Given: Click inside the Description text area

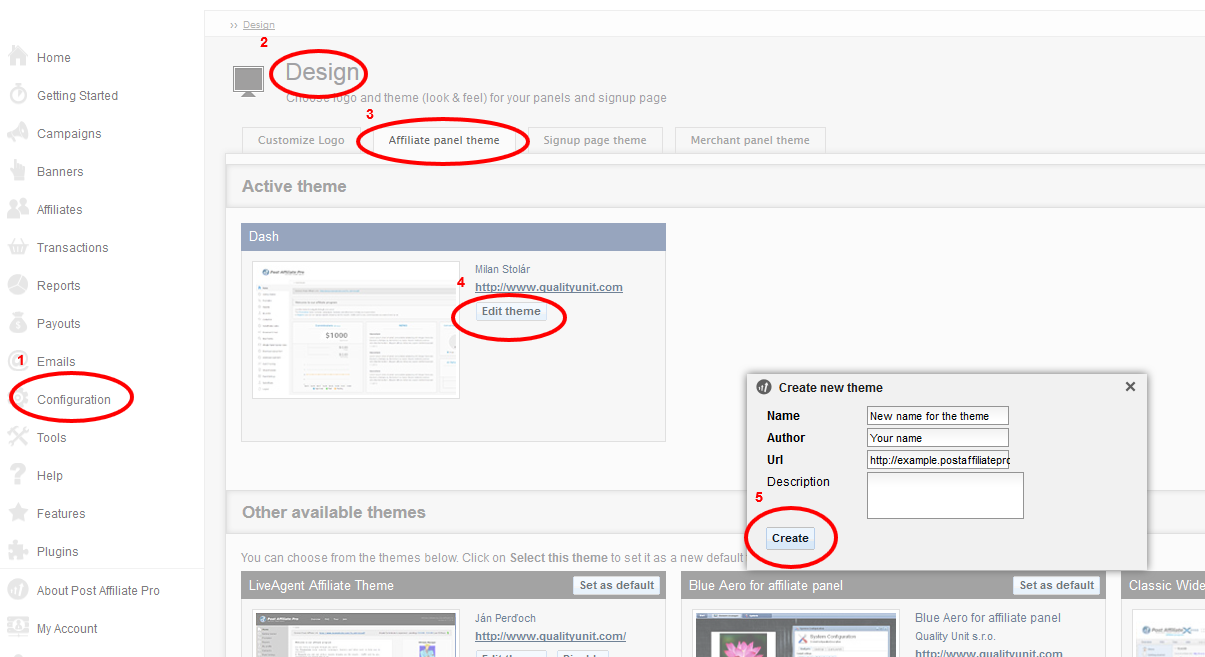Looking at the screenshot, I should (x=945, y=495).
